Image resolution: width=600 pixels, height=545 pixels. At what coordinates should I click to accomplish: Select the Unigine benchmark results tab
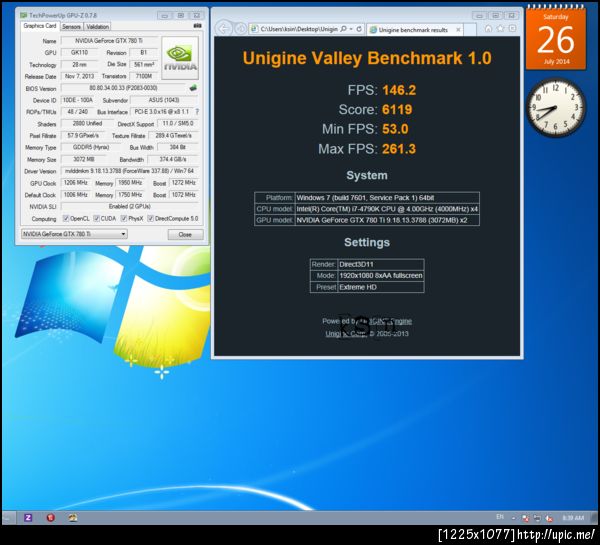413,30
